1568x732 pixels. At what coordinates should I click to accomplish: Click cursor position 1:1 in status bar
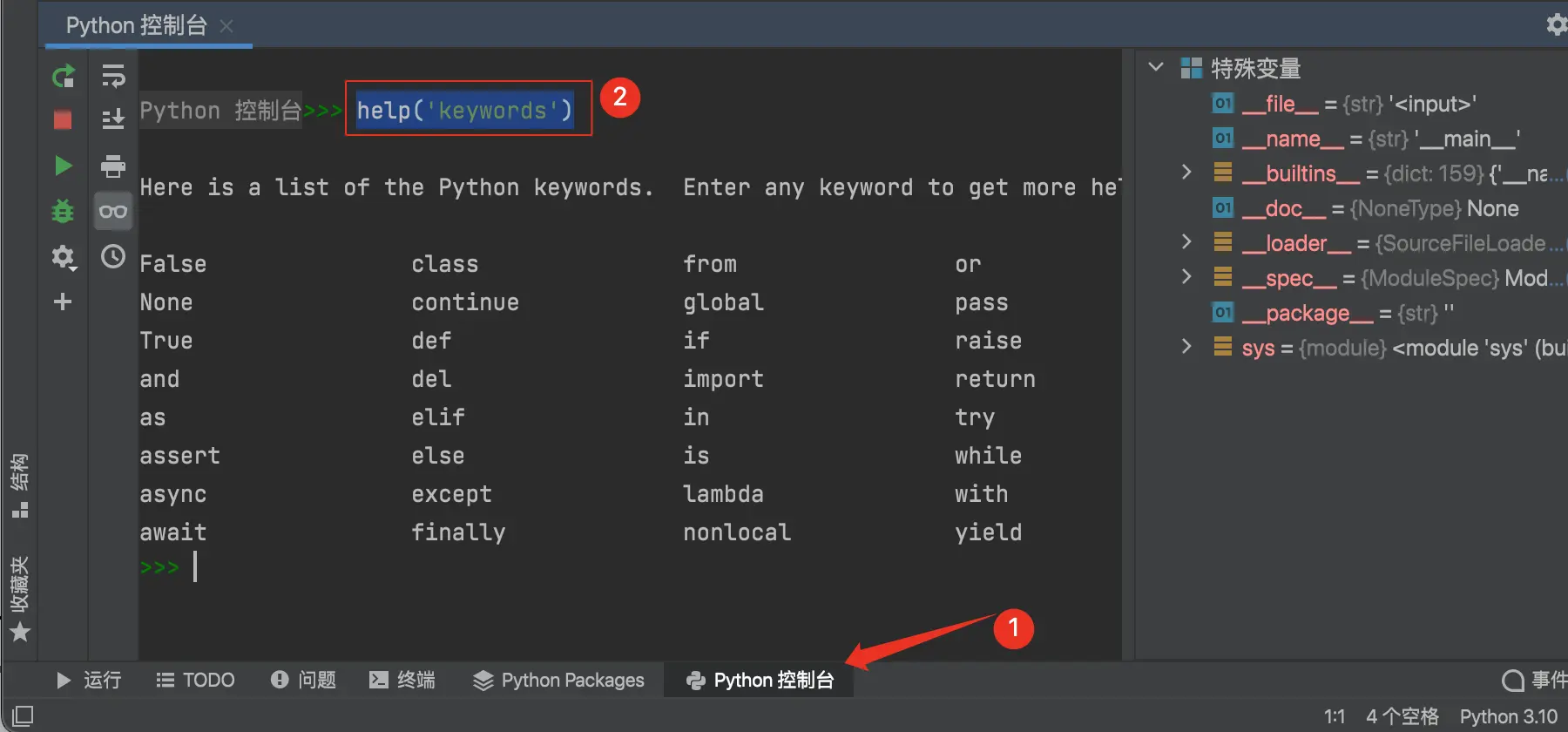(x=1334, y=716)
